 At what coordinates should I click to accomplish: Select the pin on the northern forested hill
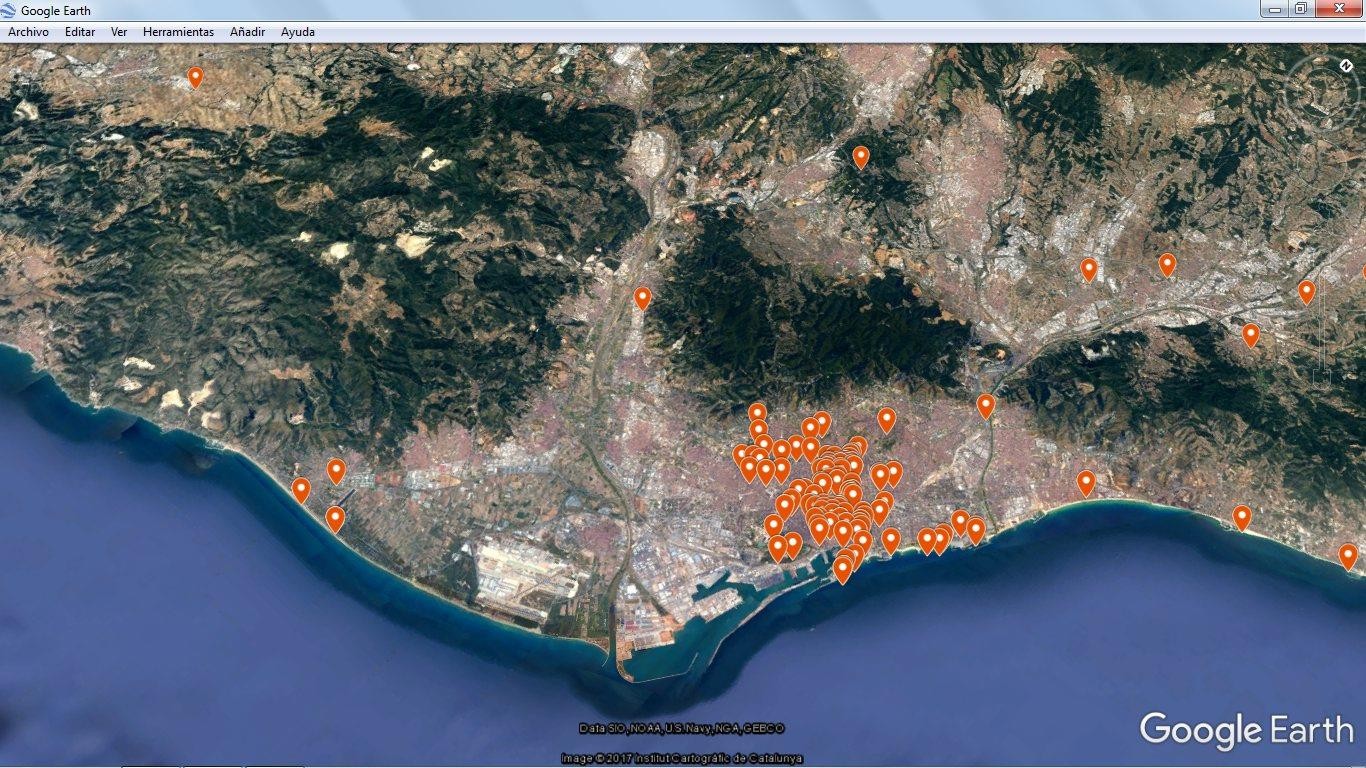(861, 157)
